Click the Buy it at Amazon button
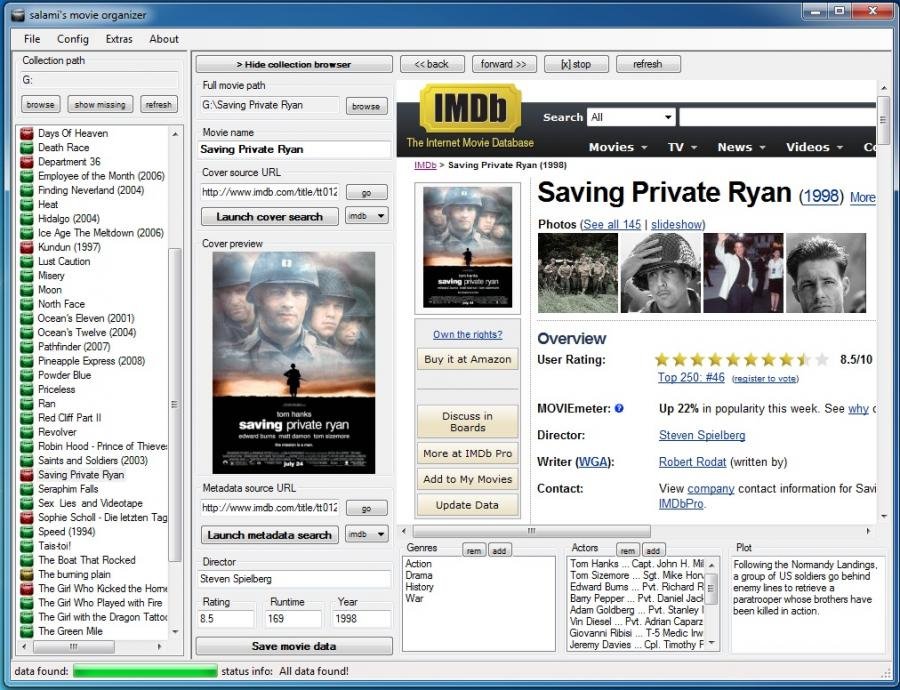The height and width of the screenshot is (690, 900). (467, 359)
